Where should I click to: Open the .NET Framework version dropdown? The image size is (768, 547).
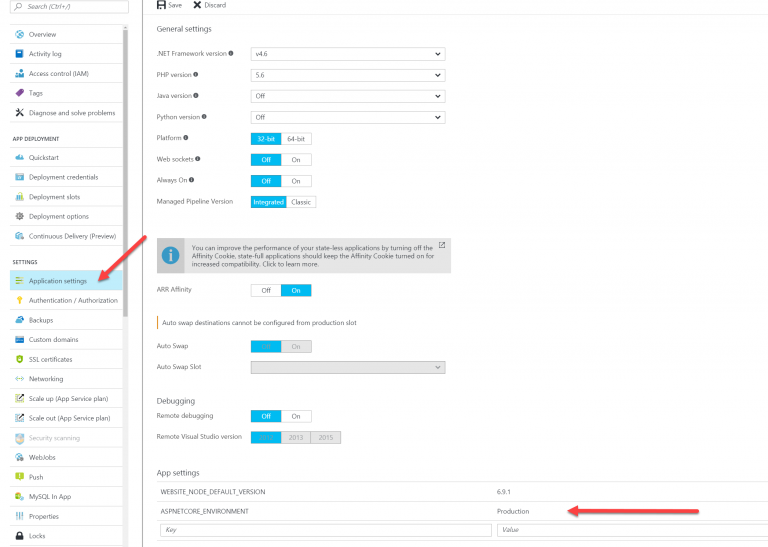tap(347, 54)
